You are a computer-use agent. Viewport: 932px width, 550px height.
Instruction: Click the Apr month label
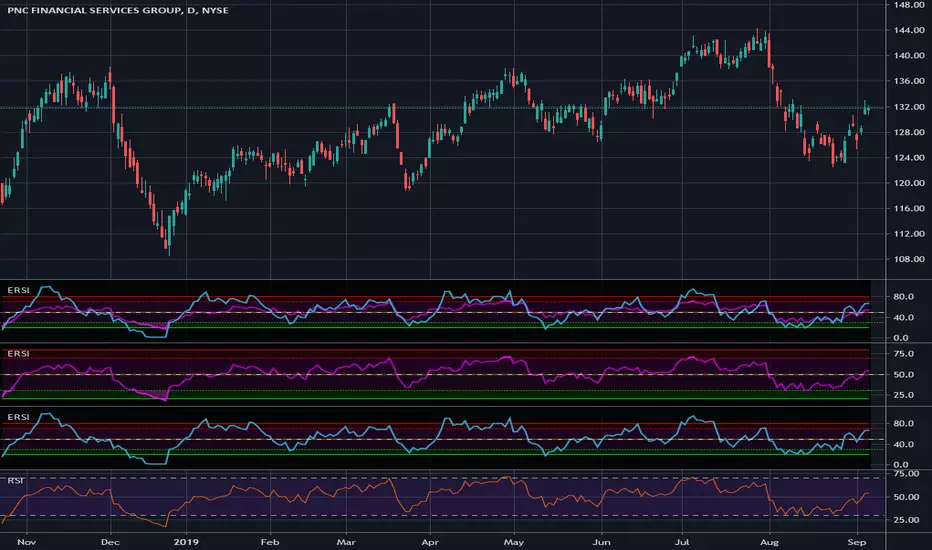click(430, 542)
